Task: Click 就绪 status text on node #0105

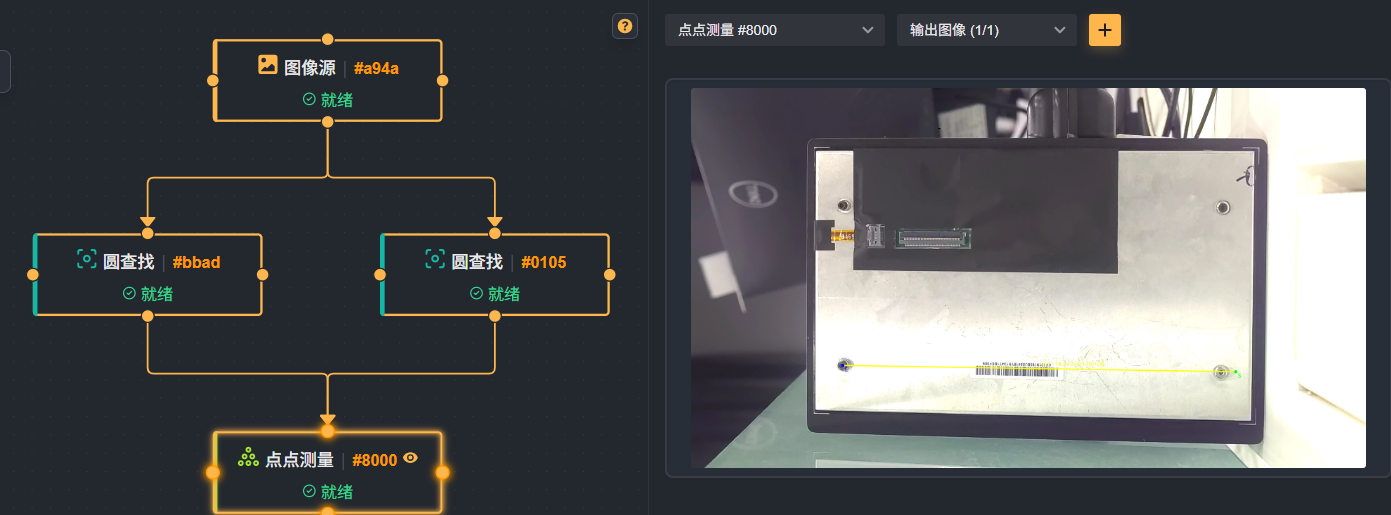Action: point(504,294)
